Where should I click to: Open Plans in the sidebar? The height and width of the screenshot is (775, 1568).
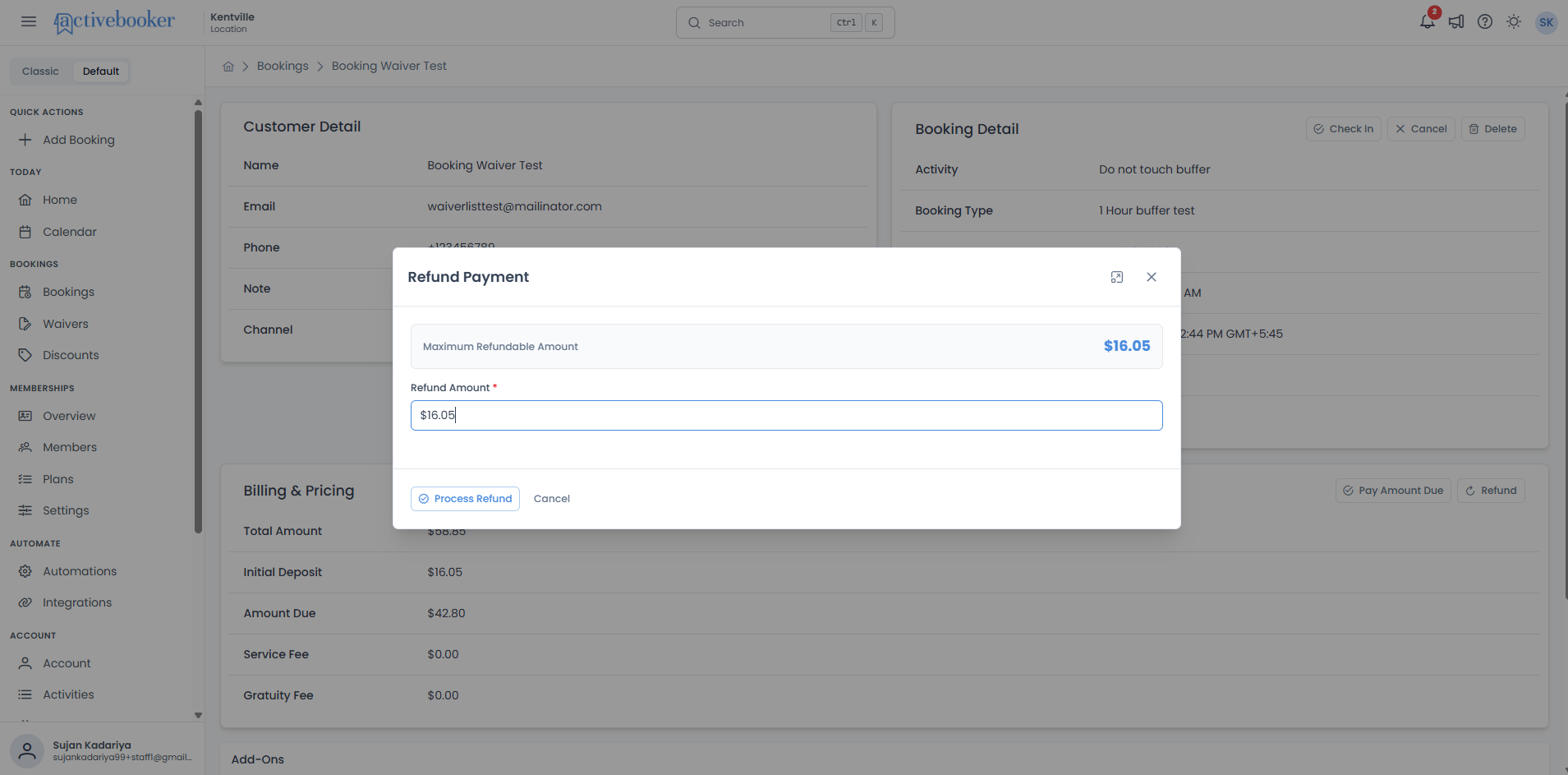pyautogui.click(x=58, y=479)
